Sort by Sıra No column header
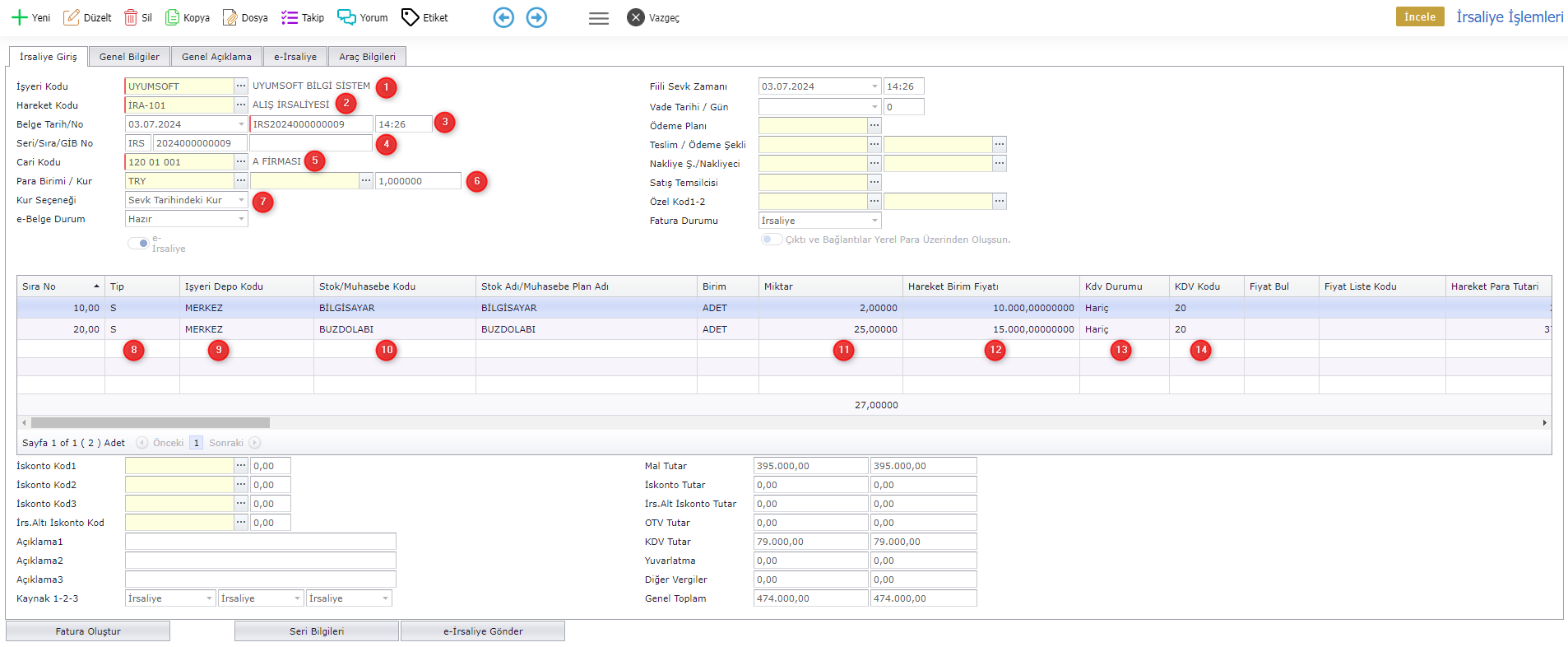 (61, 286)
